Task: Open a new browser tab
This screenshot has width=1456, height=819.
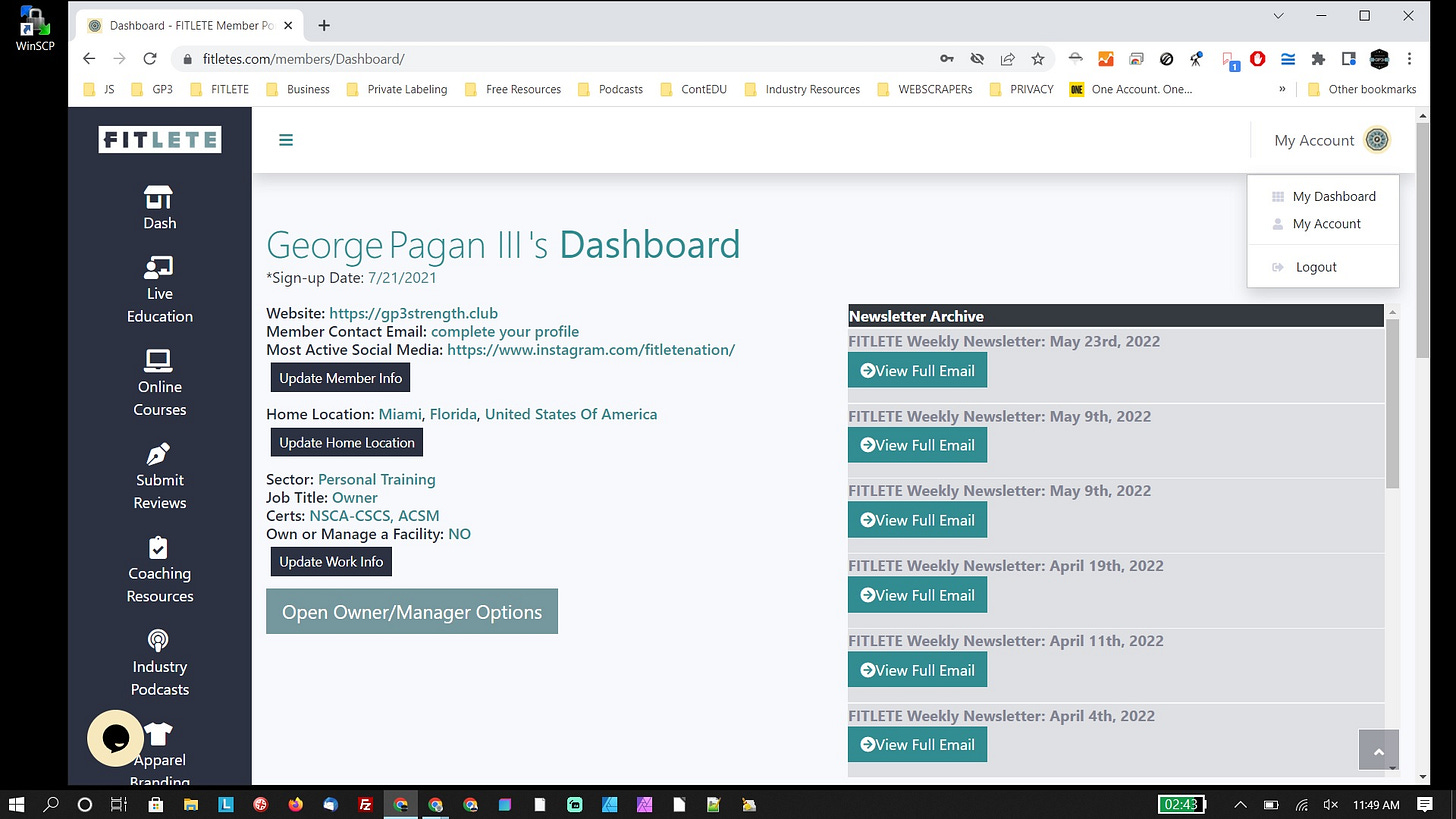Action: point(324,25)
